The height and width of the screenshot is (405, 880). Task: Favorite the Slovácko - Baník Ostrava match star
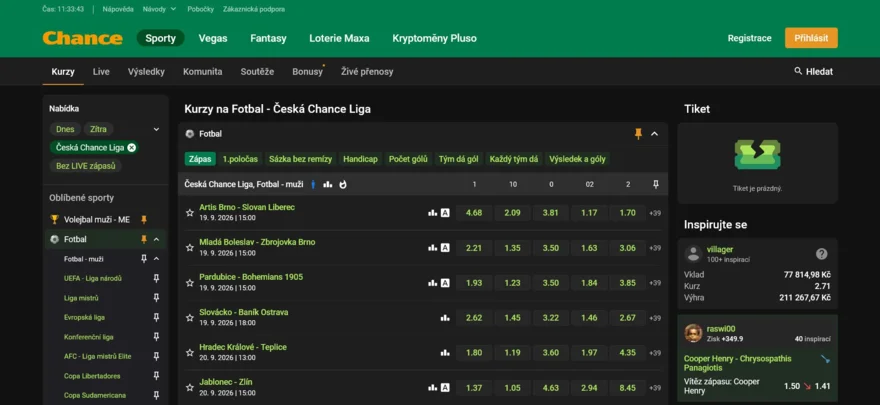point(190,318)
